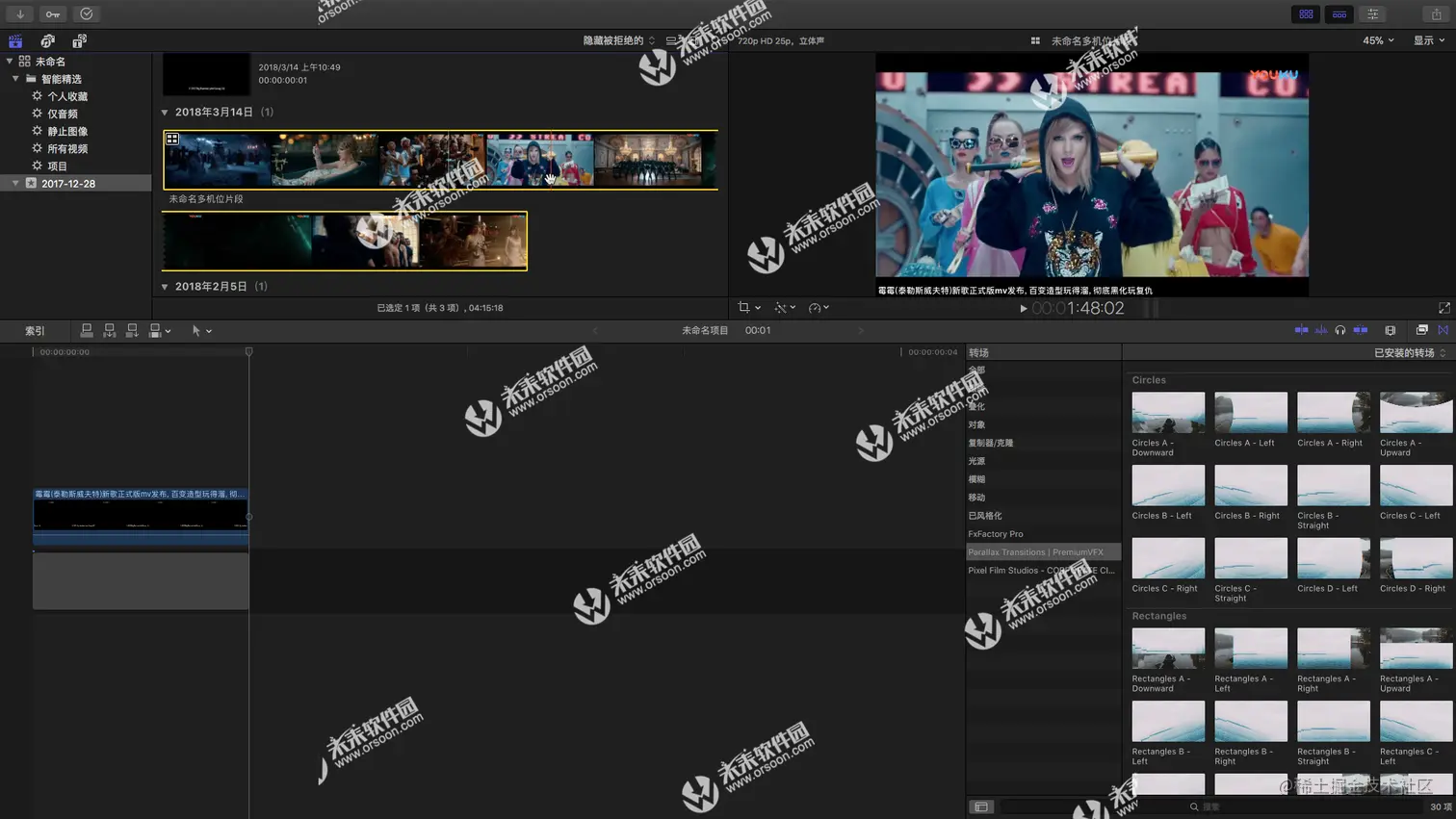
Task: Open the select tool arrow dropdown
Action: [x=201, y=330]
